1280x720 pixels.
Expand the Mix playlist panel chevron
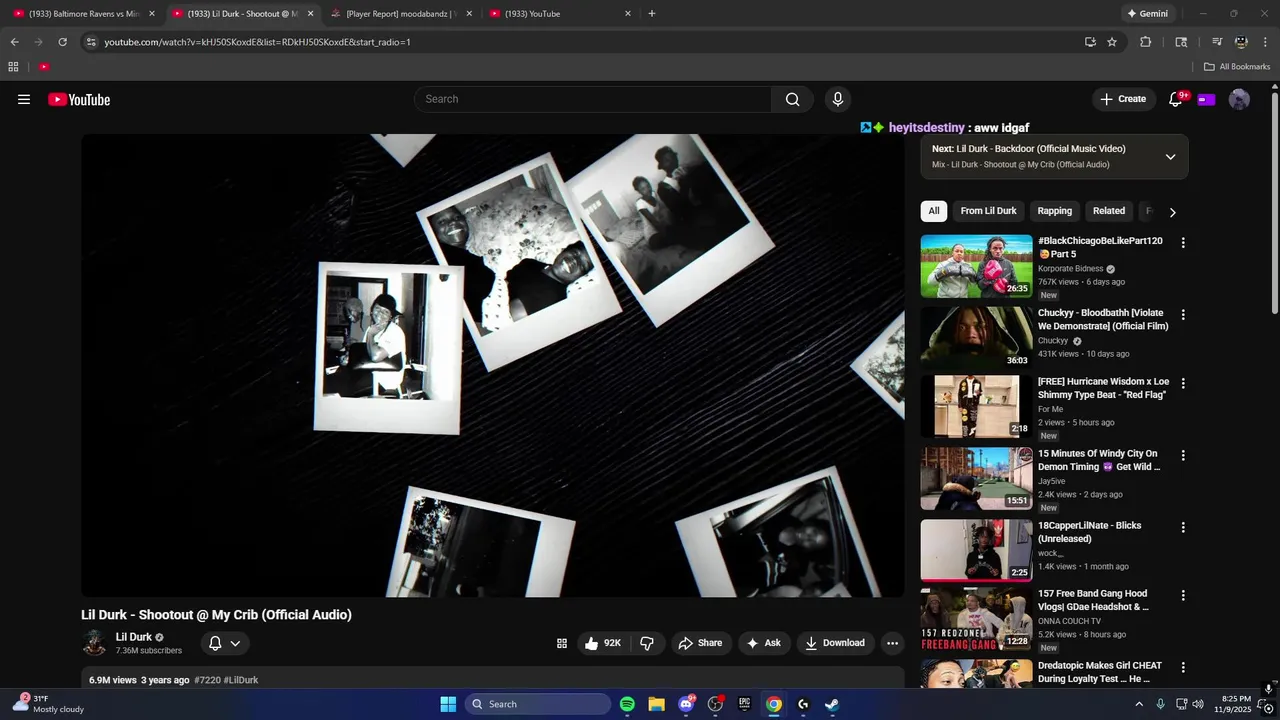coord(1170,157)
